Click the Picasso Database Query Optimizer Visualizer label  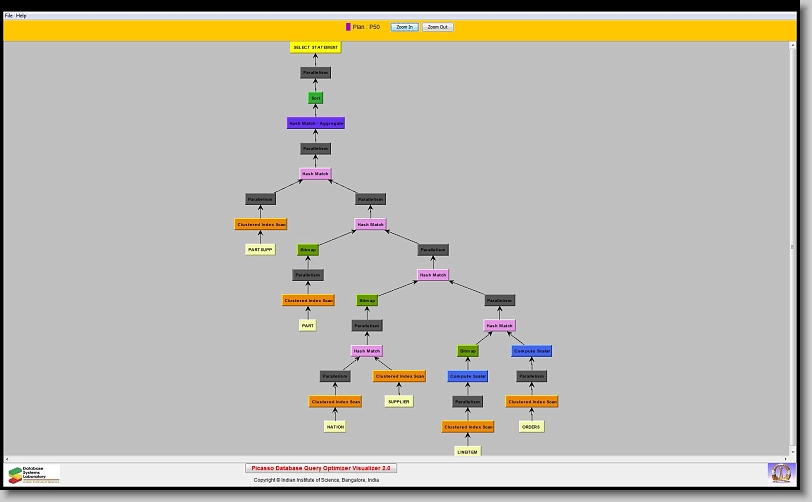click(321, 467)
